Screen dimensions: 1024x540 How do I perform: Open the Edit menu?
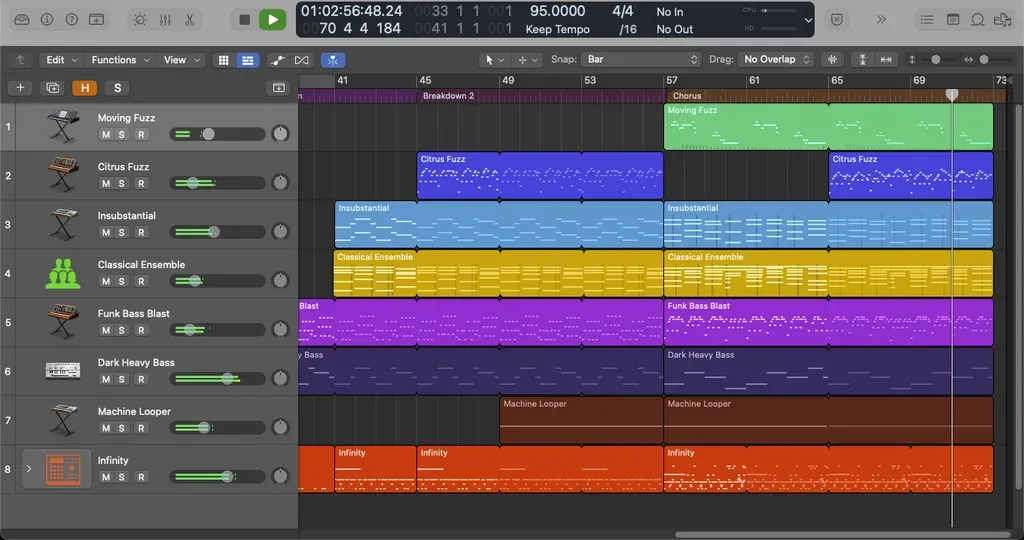tap(60, 60)
